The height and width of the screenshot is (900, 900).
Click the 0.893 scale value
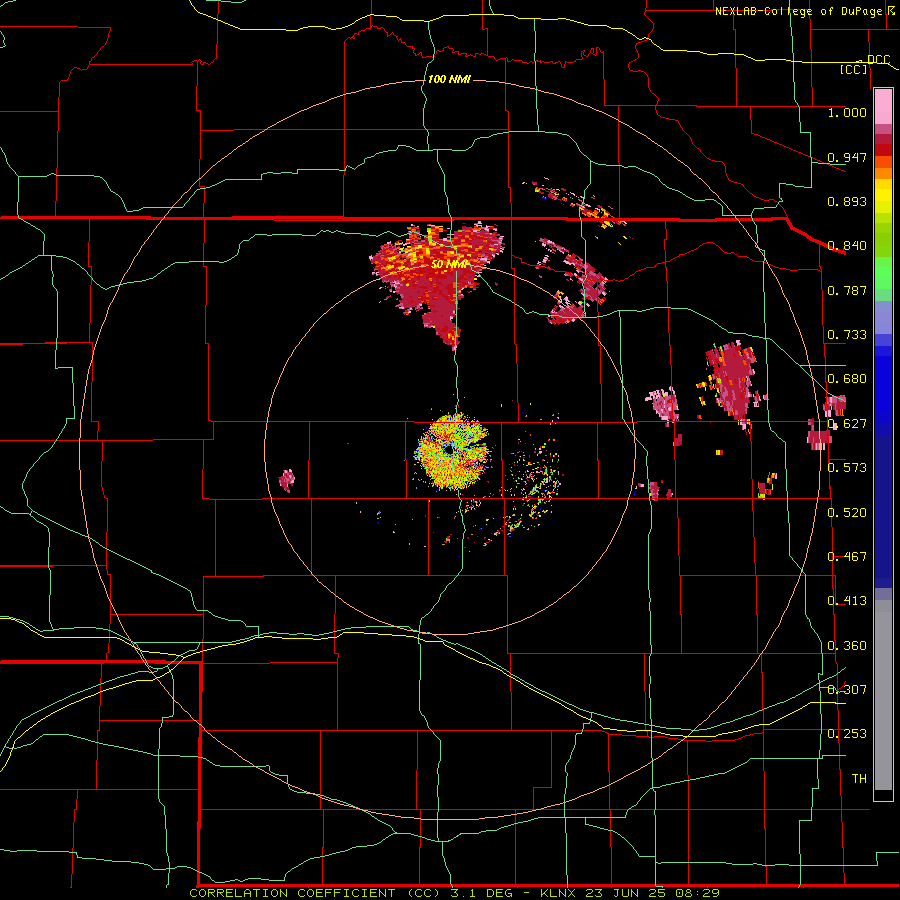(847, 201)
